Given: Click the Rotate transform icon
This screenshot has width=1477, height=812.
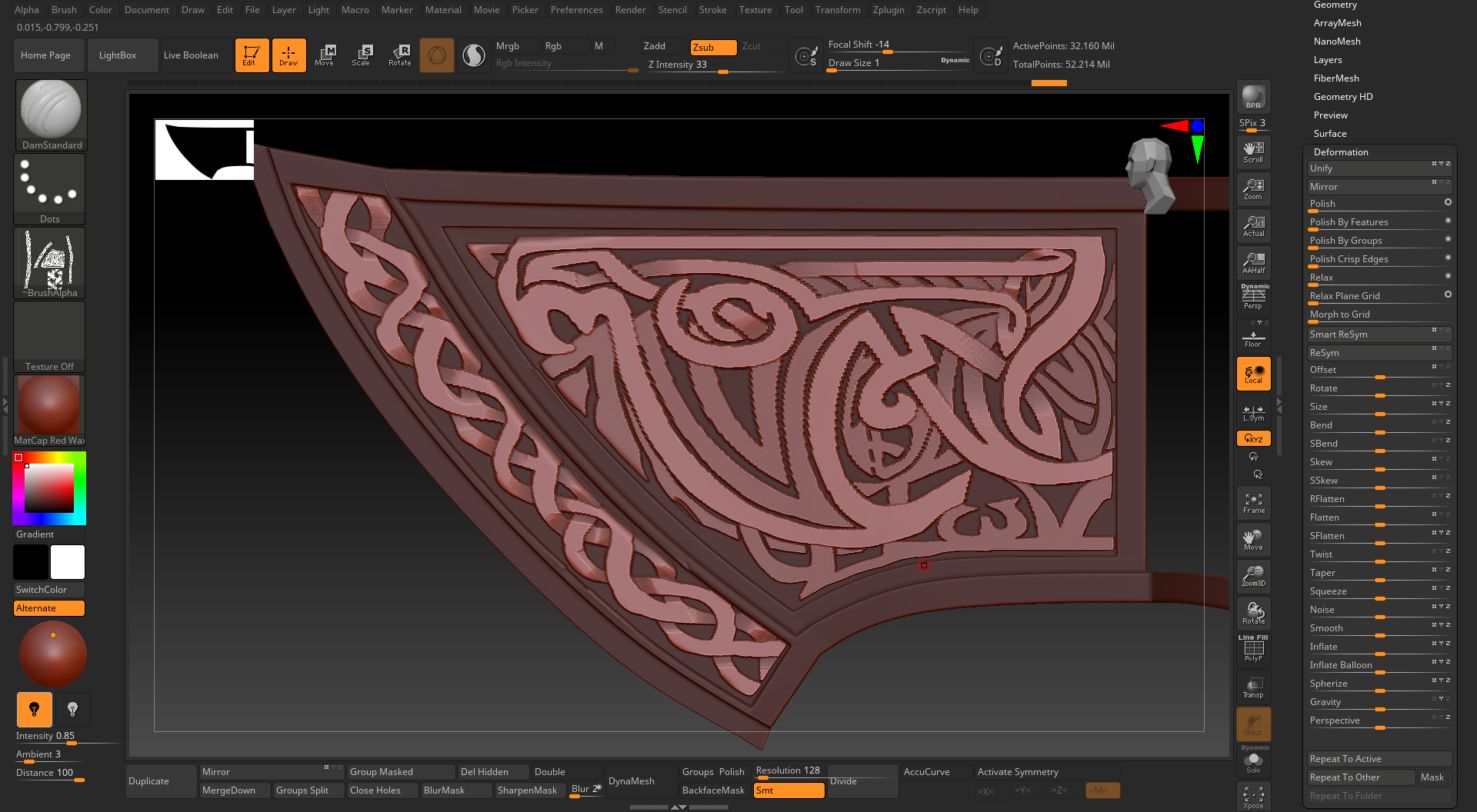Looking at the screenshot, I should coord(399,55).
